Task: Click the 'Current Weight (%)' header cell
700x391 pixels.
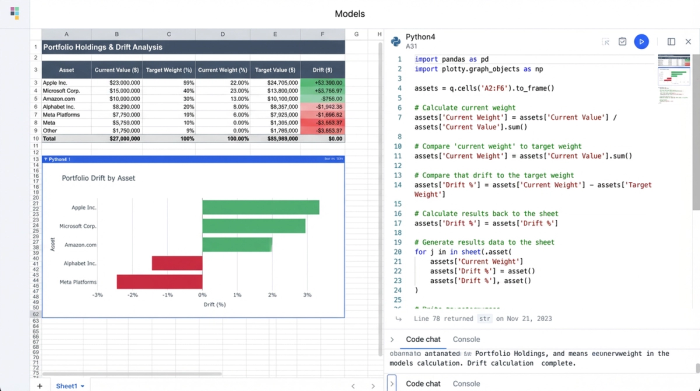Action: coord(223,70)
